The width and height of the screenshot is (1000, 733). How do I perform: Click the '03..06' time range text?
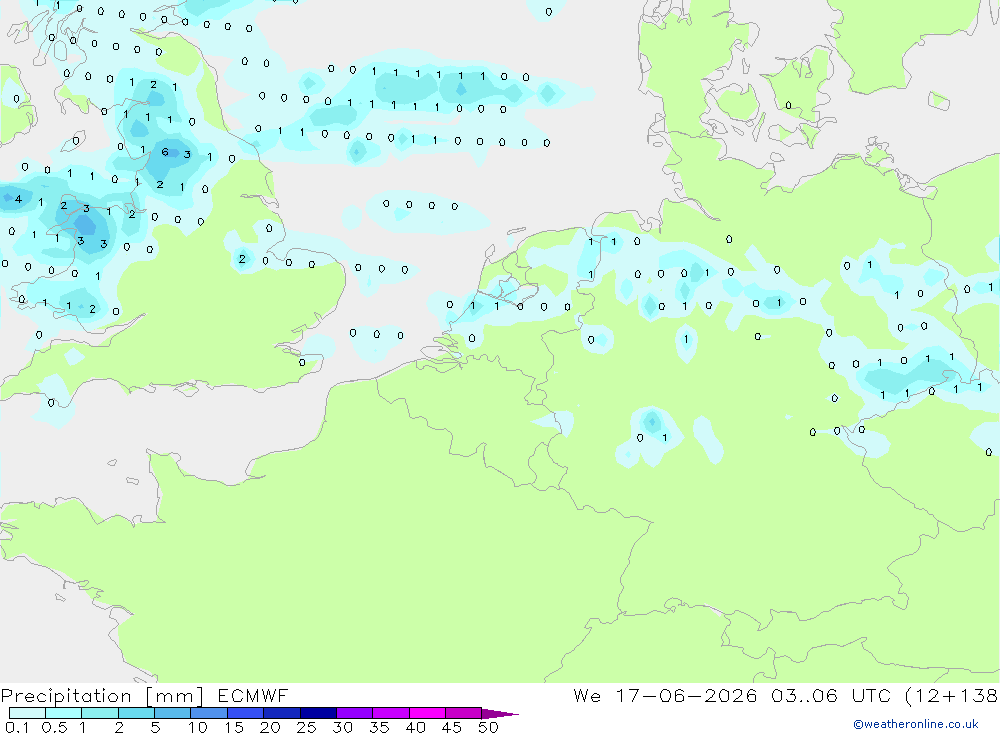[x=804, y=695]
